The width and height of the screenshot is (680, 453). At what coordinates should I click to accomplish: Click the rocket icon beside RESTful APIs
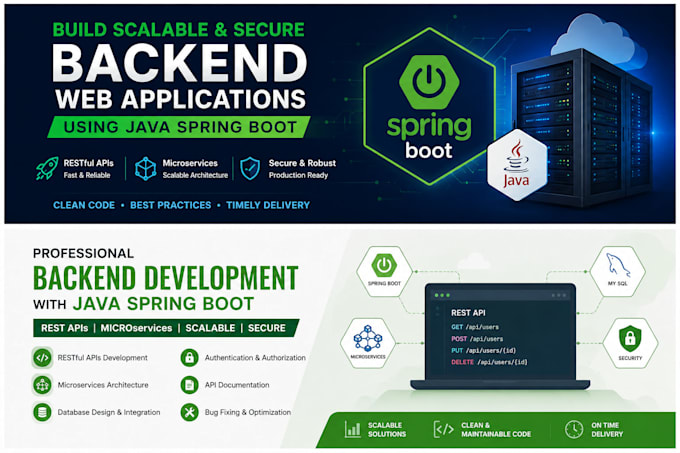[47, 169]
